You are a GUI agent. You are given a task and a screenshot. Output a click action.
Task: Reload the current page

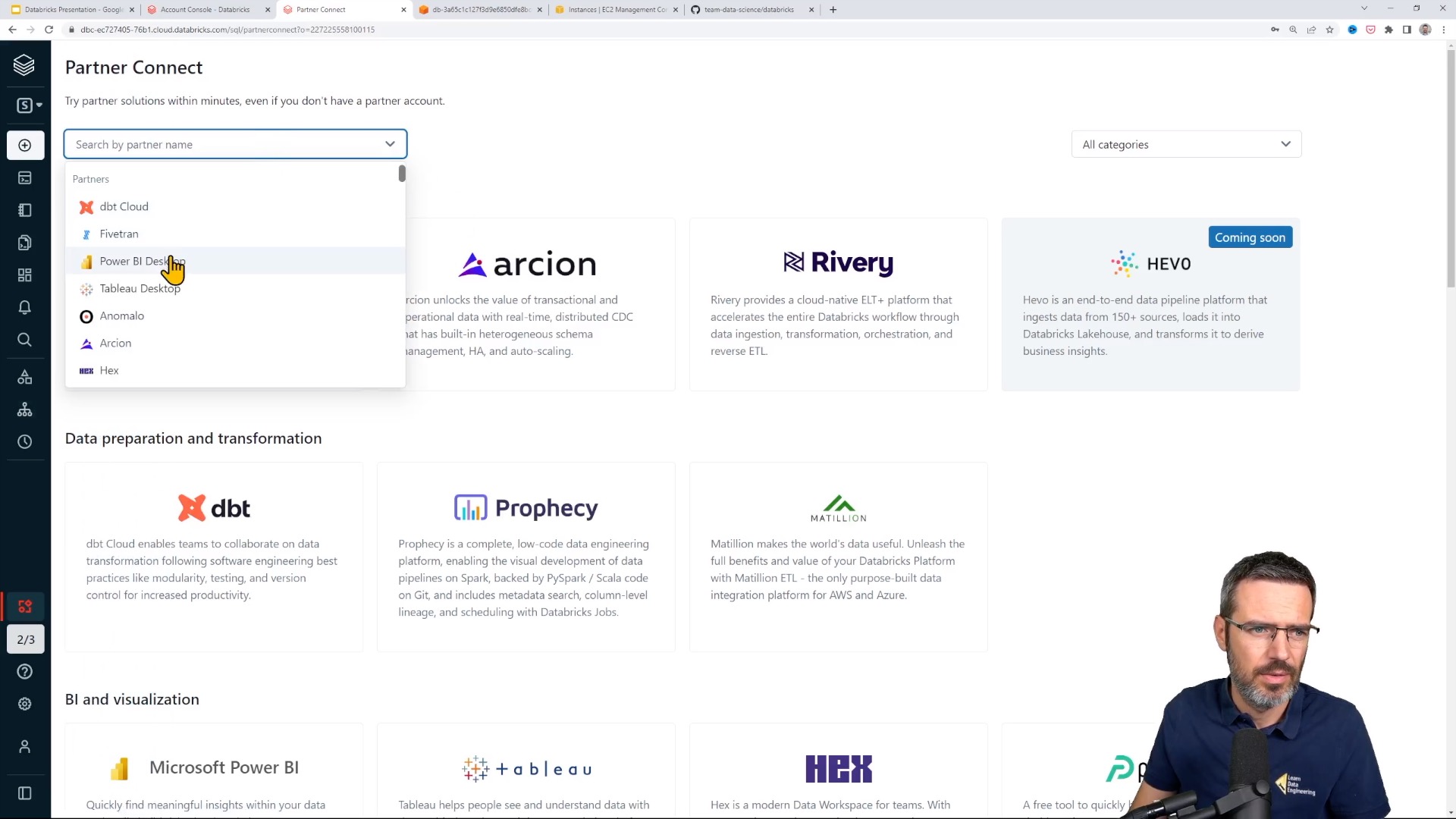[49, 30]
